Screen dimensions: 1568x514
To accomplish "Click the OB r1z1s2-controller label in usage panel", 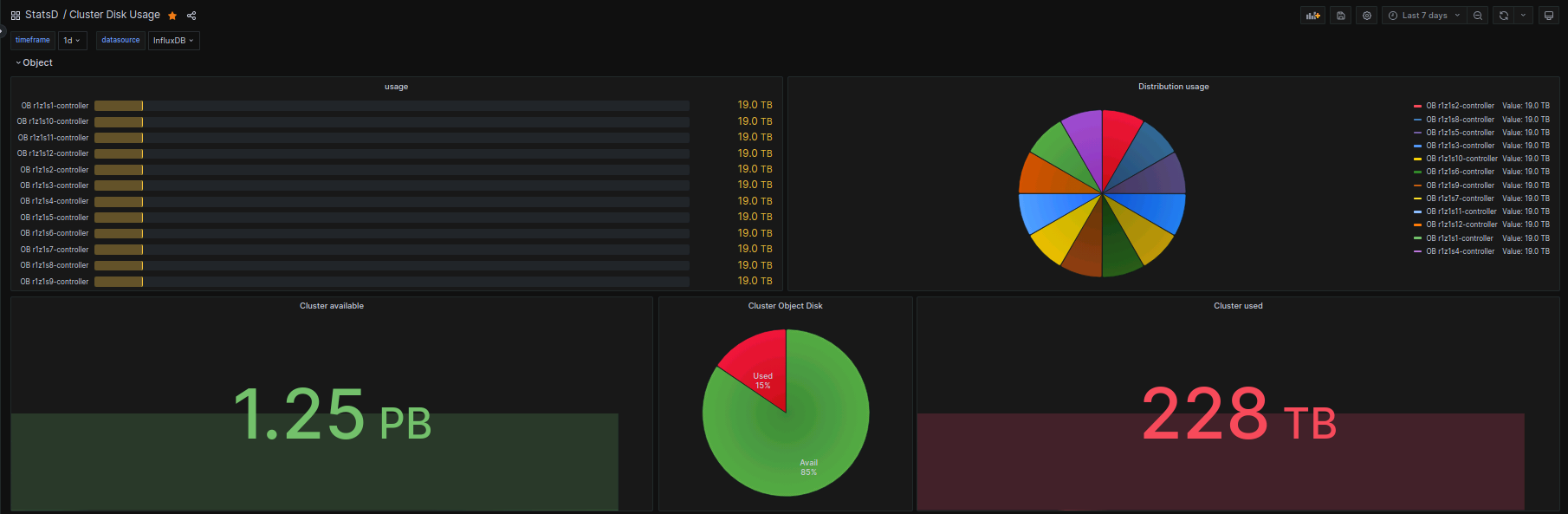I will pos(55,170).
